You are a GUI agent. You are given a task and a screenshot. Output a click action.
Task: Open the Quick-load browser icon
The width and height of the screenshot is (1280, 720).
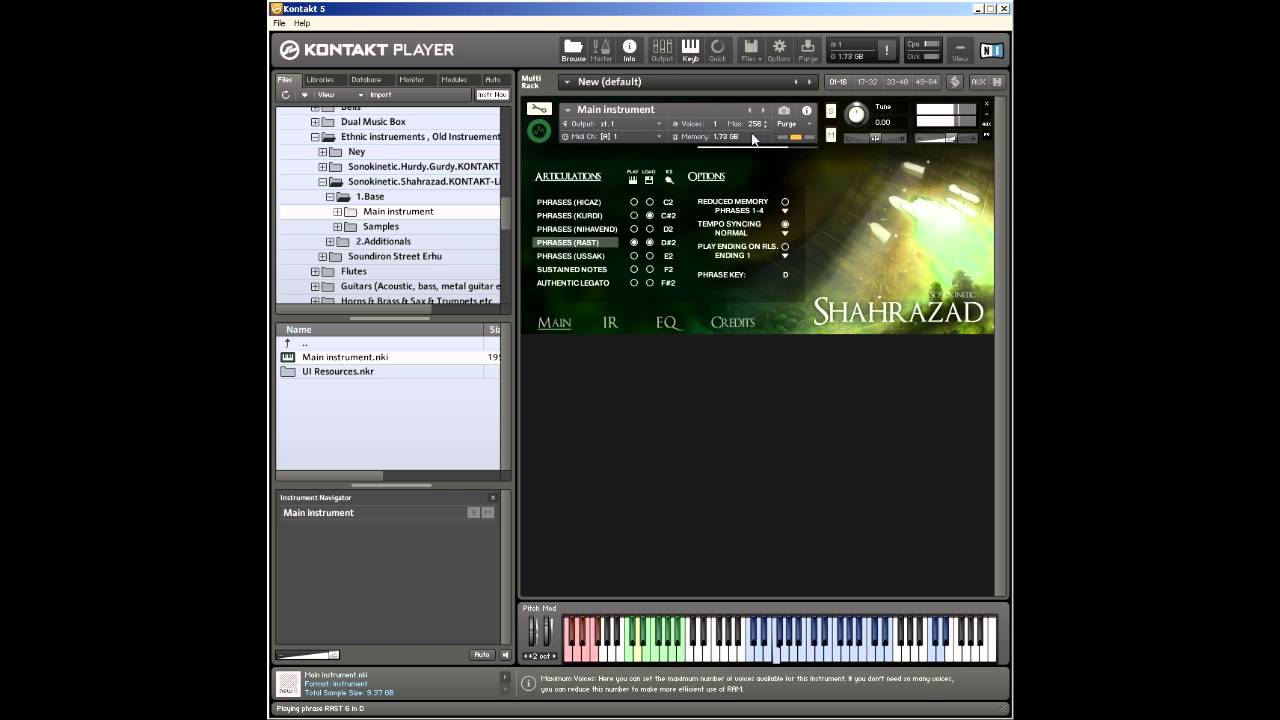coord(718,50)
